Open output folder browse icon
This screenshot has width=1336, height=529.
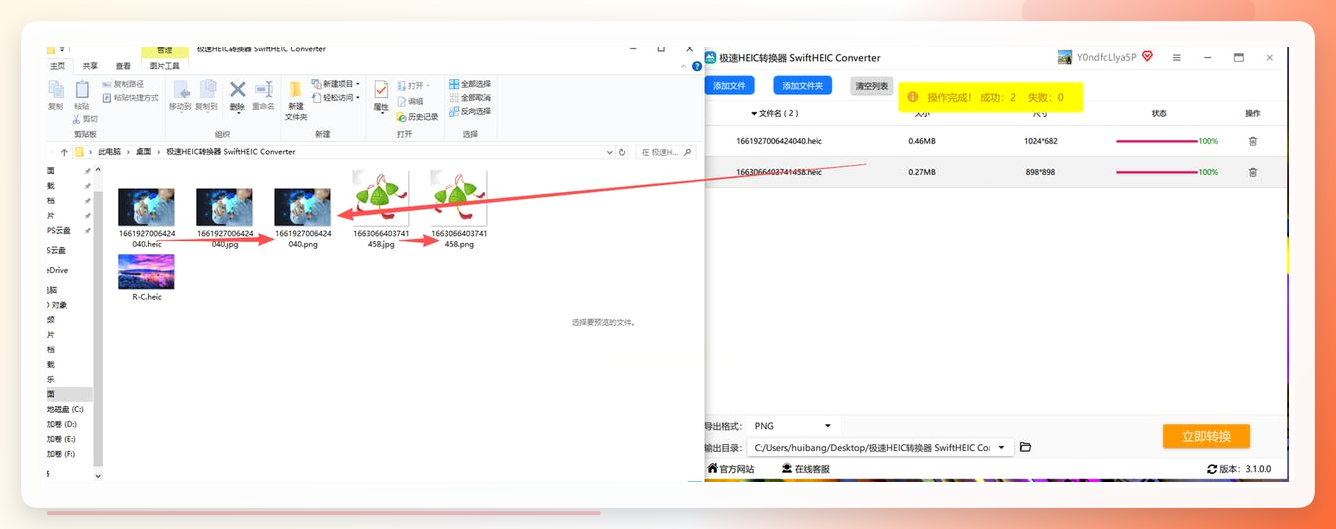coord(1025,447)
